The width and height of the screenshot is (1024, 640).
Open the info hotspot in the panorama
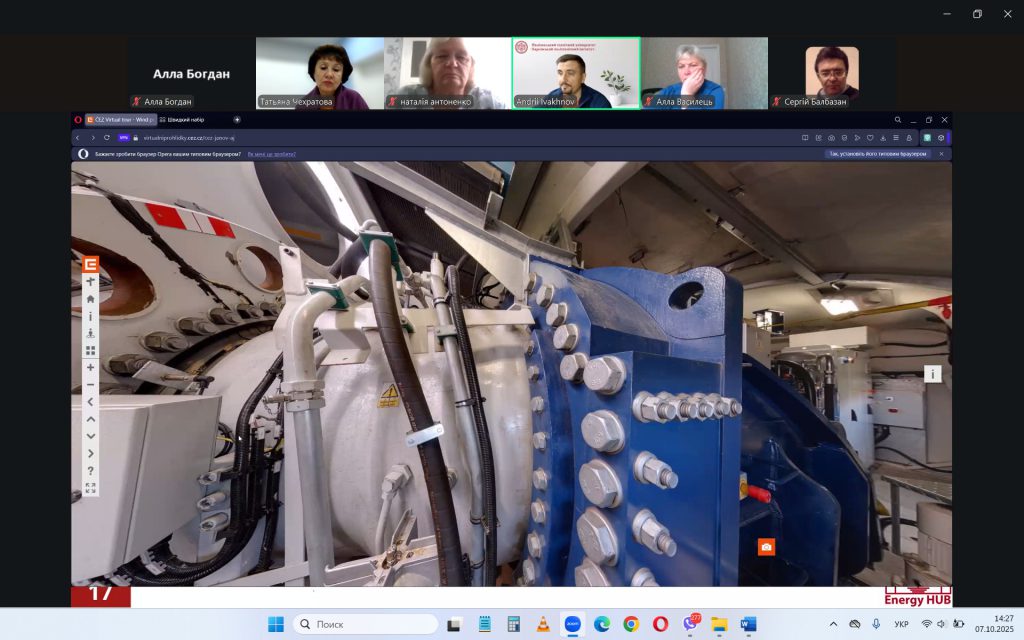click(933, 374)
